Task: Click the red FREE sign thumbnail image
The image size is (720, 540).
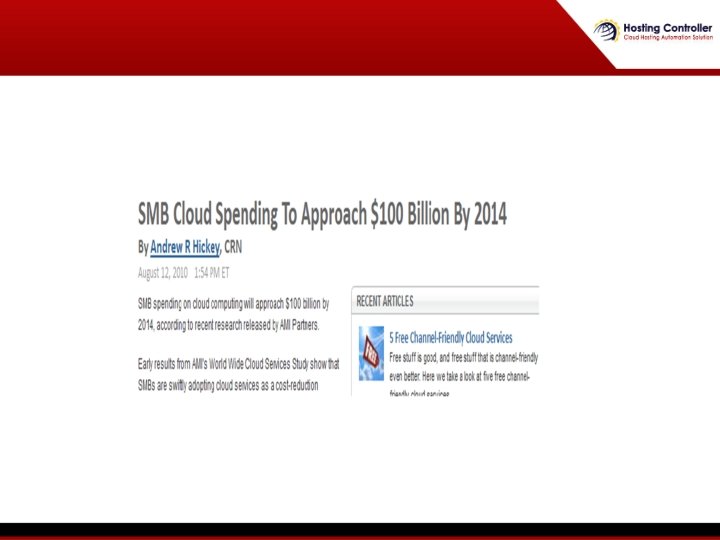Action: pyautogui.click(x=371, y=353)
